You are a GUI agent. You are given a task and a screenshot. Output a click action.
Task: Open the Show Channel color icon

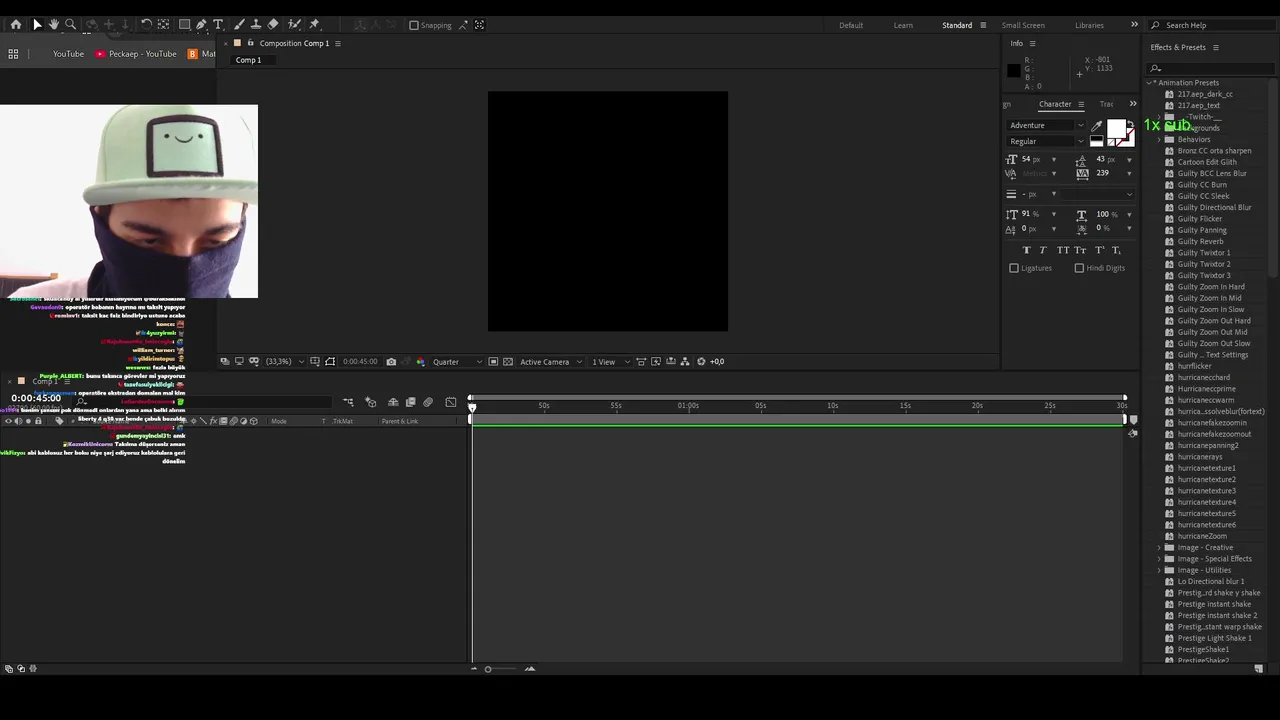click(x=420, y=362)
